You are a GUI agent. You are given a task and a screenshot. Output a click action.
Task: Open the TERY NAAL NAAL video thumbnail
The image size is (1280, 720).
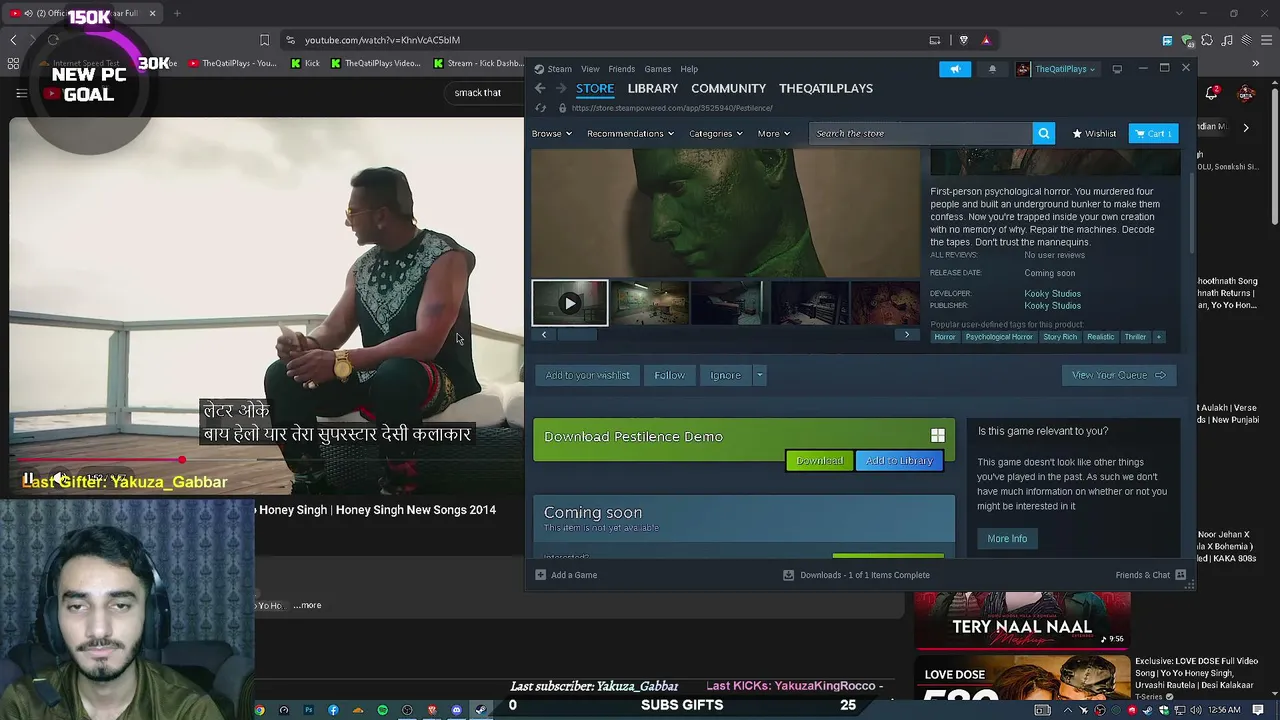(x=1022, y=620)
